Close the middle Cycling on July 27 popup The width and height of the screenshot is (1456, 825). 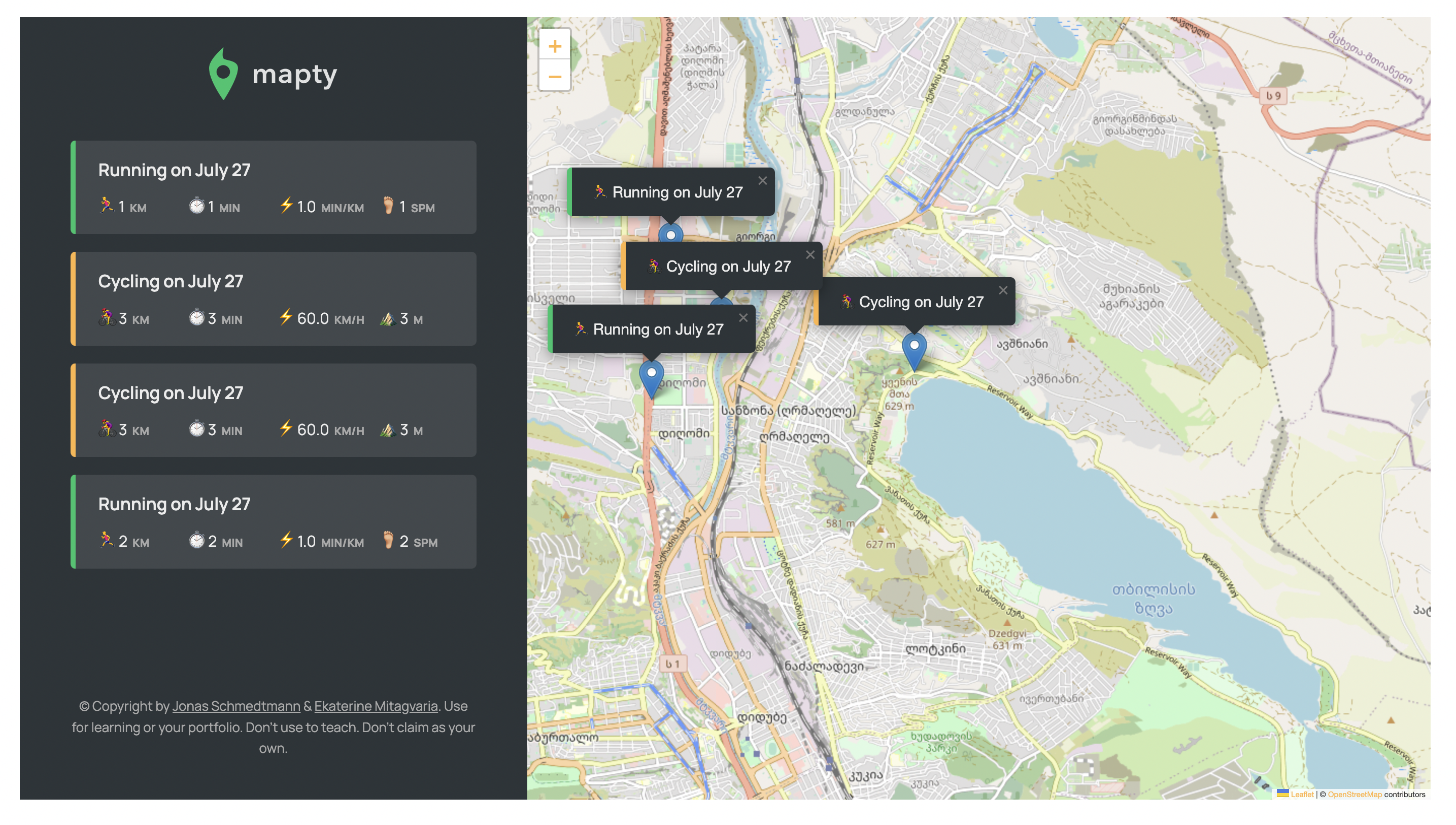click(810, 255)
